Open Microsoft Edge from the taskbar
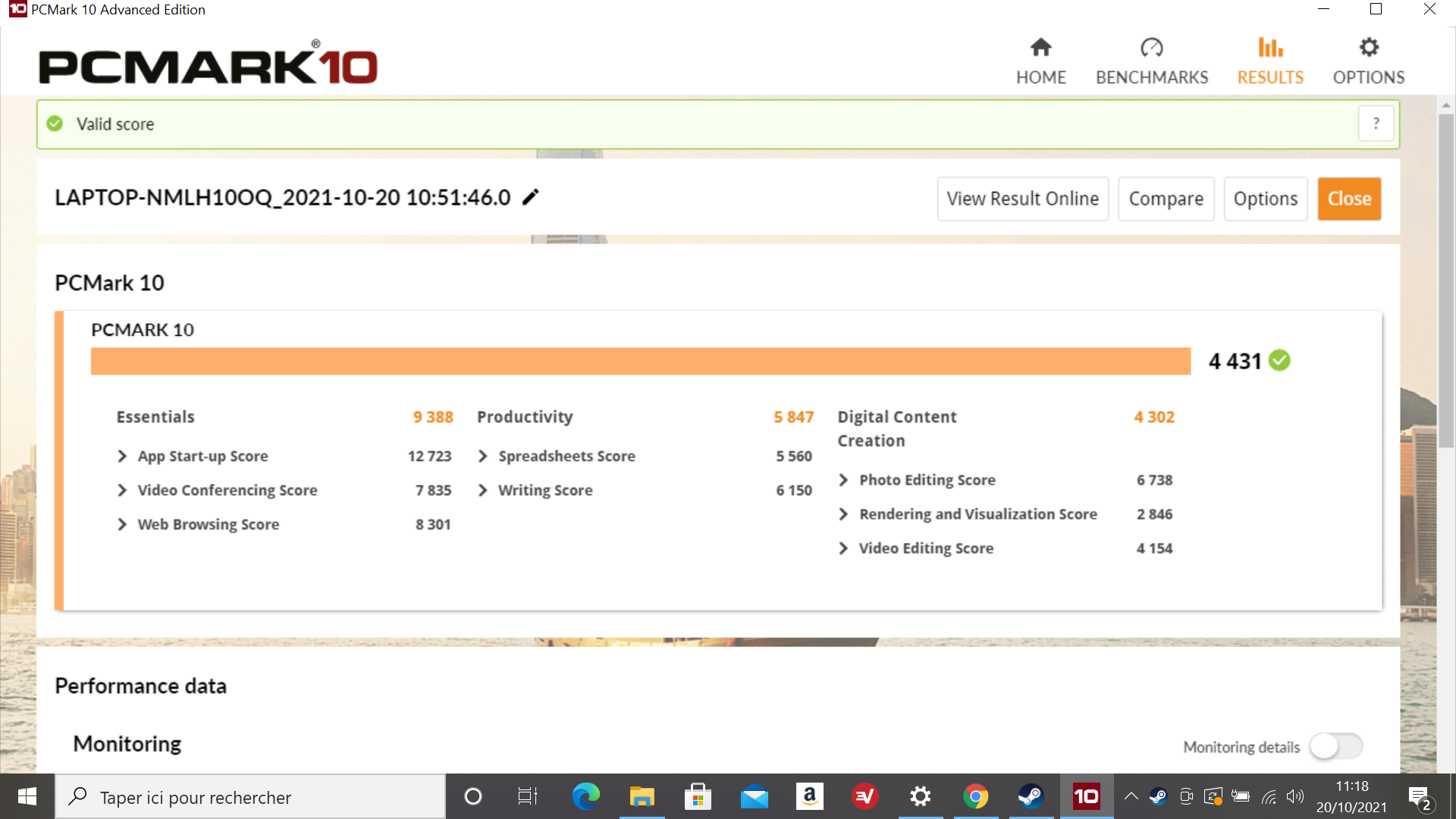Screen dimensions: 1456x819 coord(585,797)
